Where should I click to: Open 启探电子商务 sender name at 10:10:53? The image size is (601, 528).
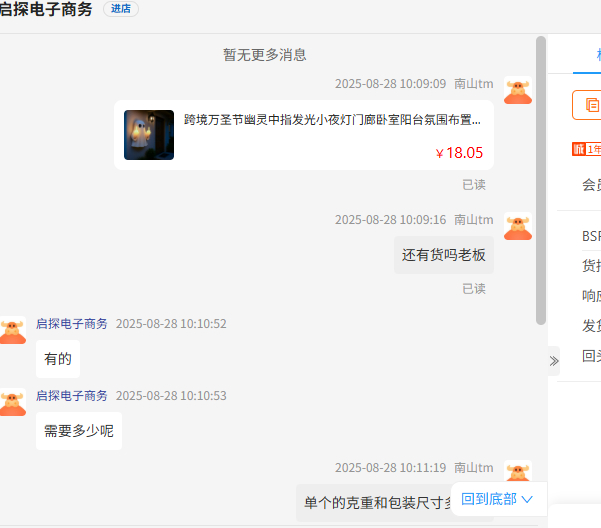click(x=72, y=395)
